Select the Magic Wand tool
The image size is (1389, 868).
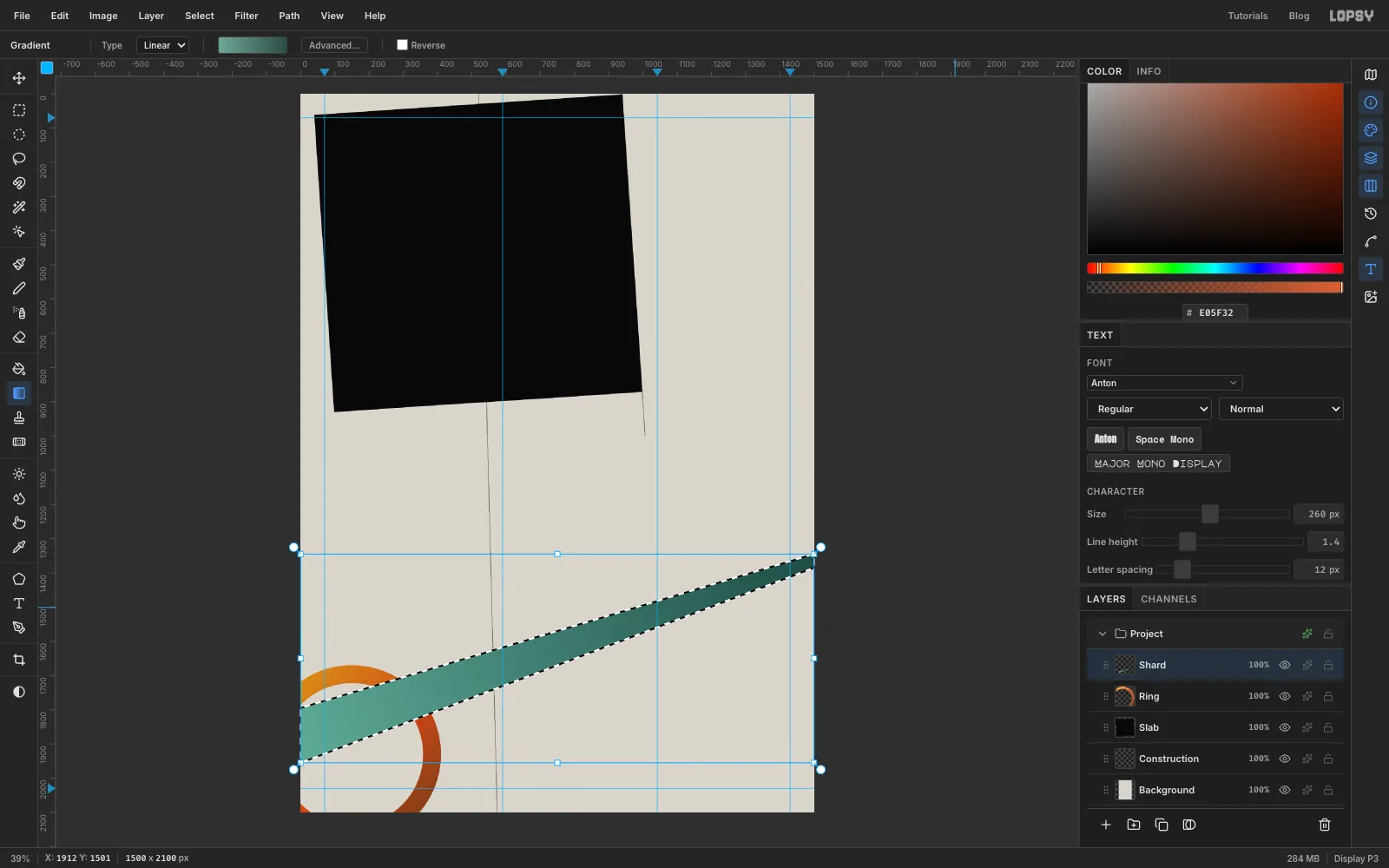(19, 207)
